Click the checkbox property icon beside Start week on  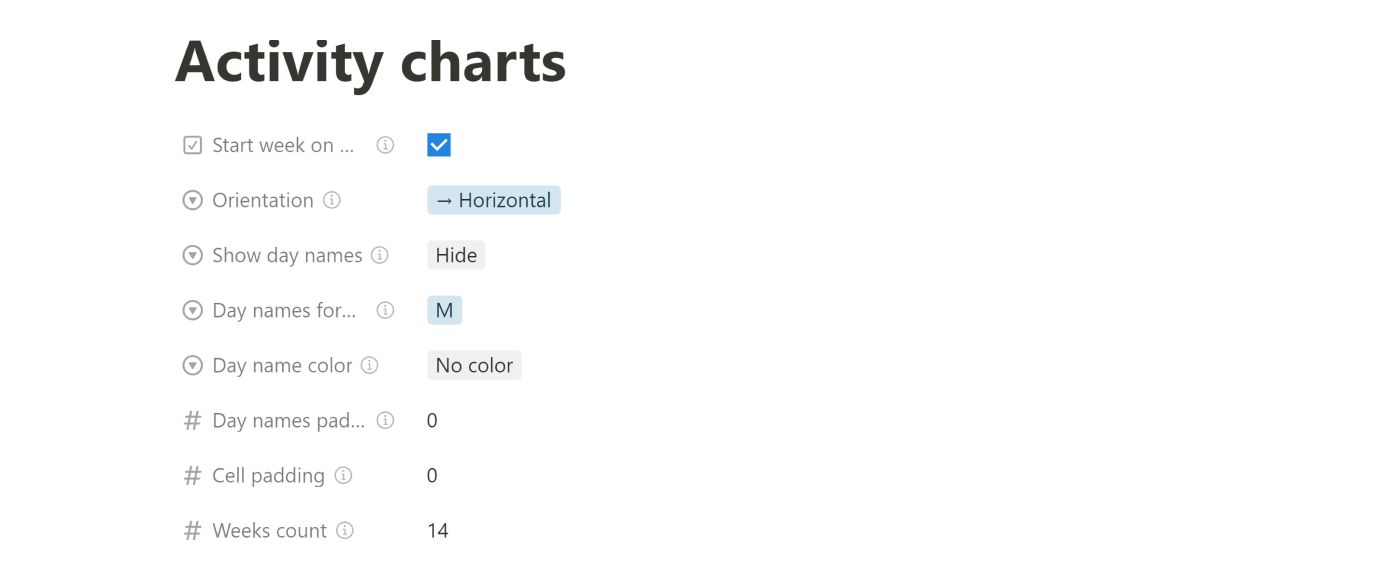click(x=192, y=144)
